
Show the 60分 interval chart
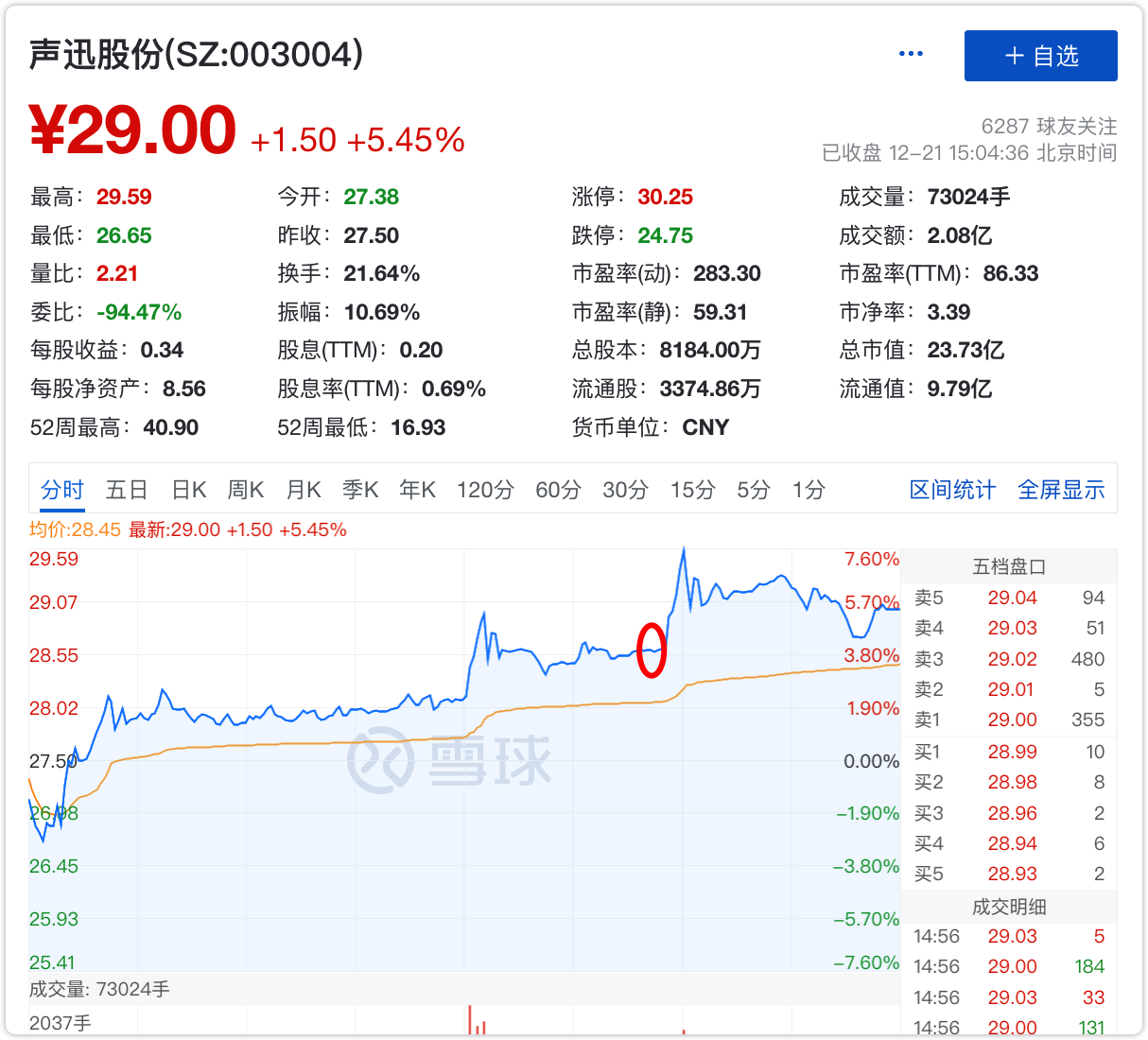tap(558, 490)
